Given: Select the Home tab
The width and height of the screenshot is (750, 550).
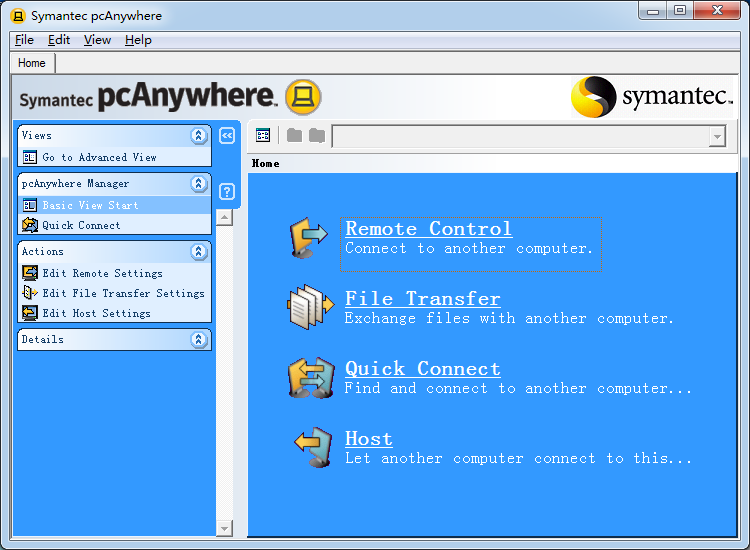Looking at the screenshot, I should click(x=32, y=63).
